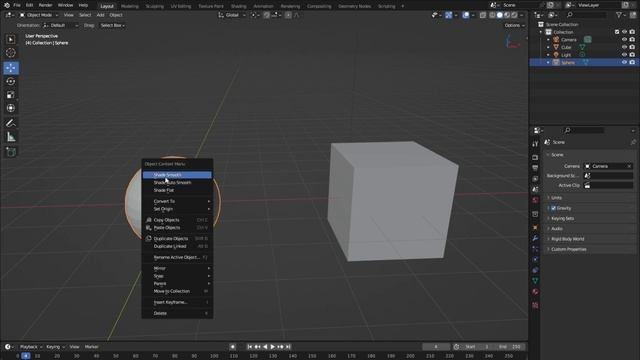Screen dimensions: 640x360
Task: Open the Physics properties tab
Action: point(535,259)
